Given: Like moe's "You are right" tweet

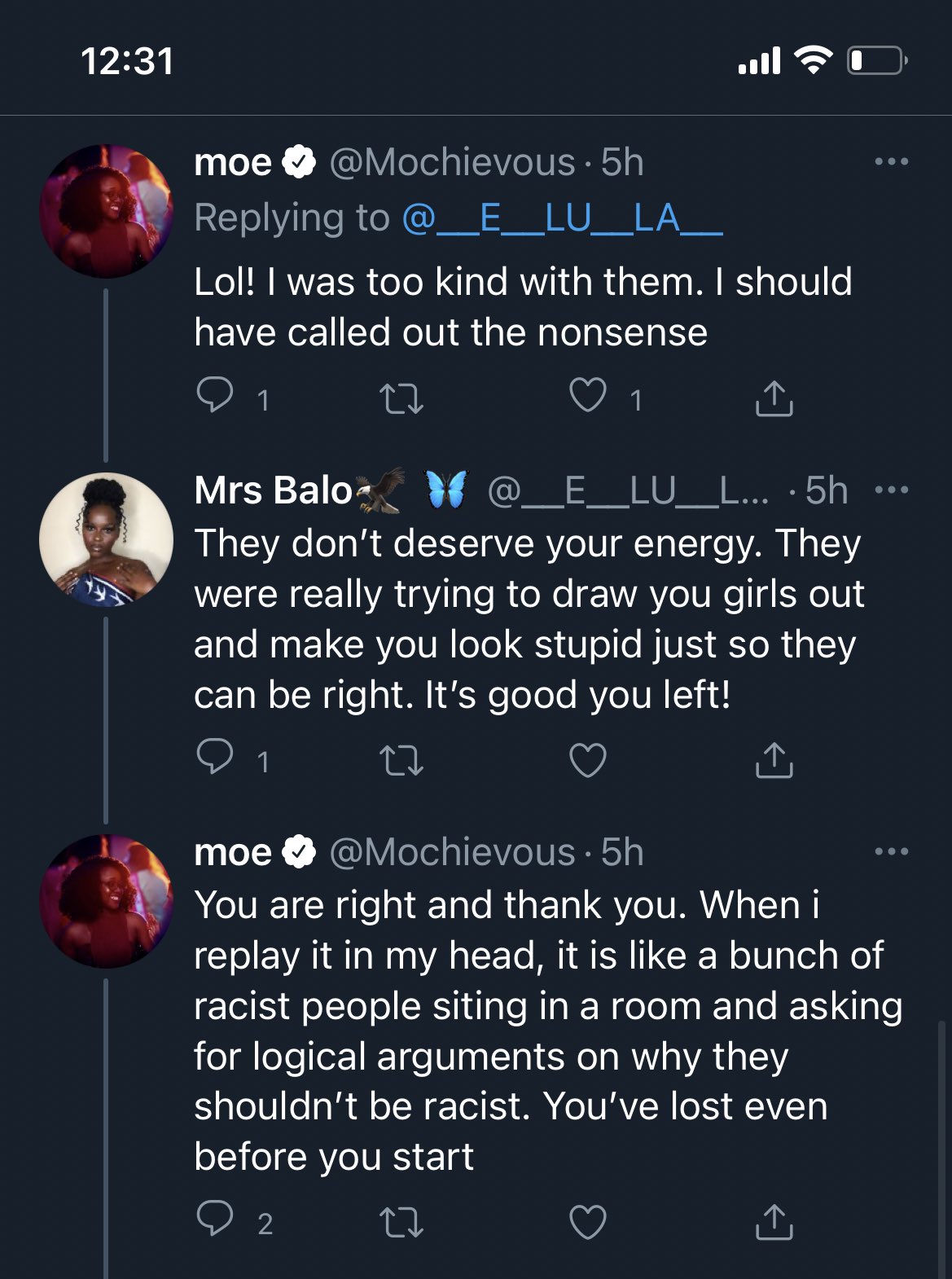Looking at the screenshot, I should click(587, 1222).
